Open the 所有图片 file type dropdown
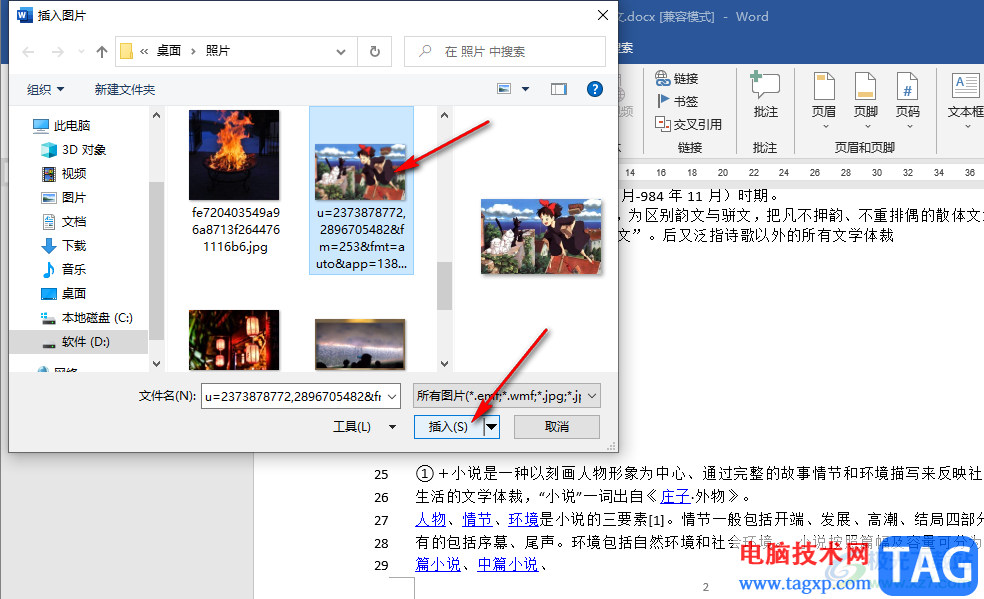Screen dimensions: 984x599 [506, 396]
